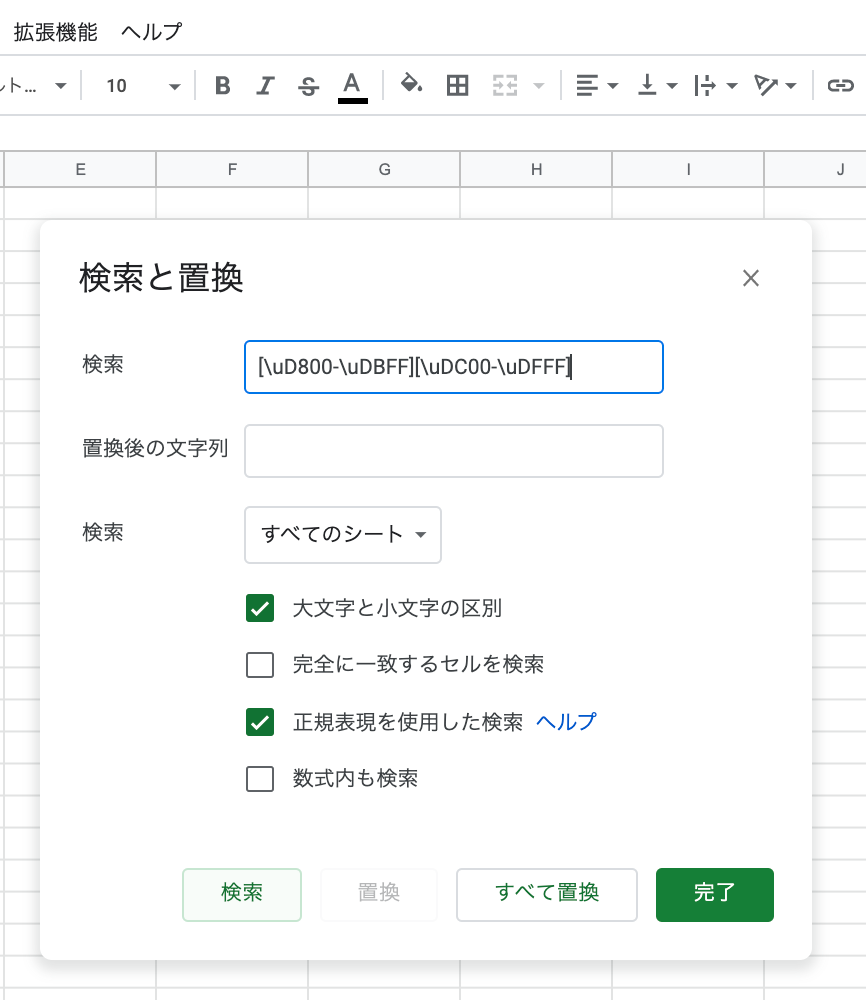
Task: Click the insert link icon
Action: (x=839, y=86)
